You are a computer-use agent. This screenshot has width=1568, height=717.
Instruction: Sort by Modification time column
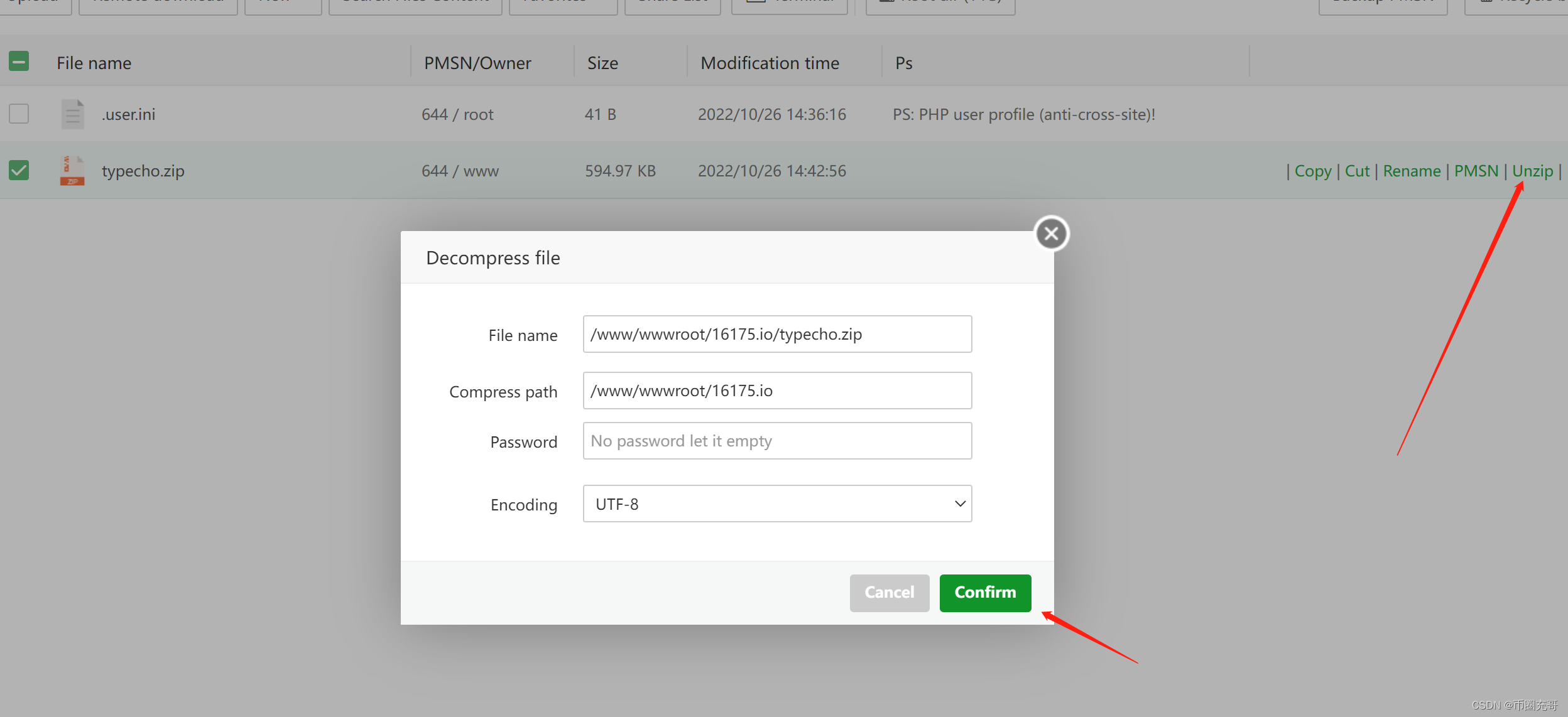click(770, 63)
